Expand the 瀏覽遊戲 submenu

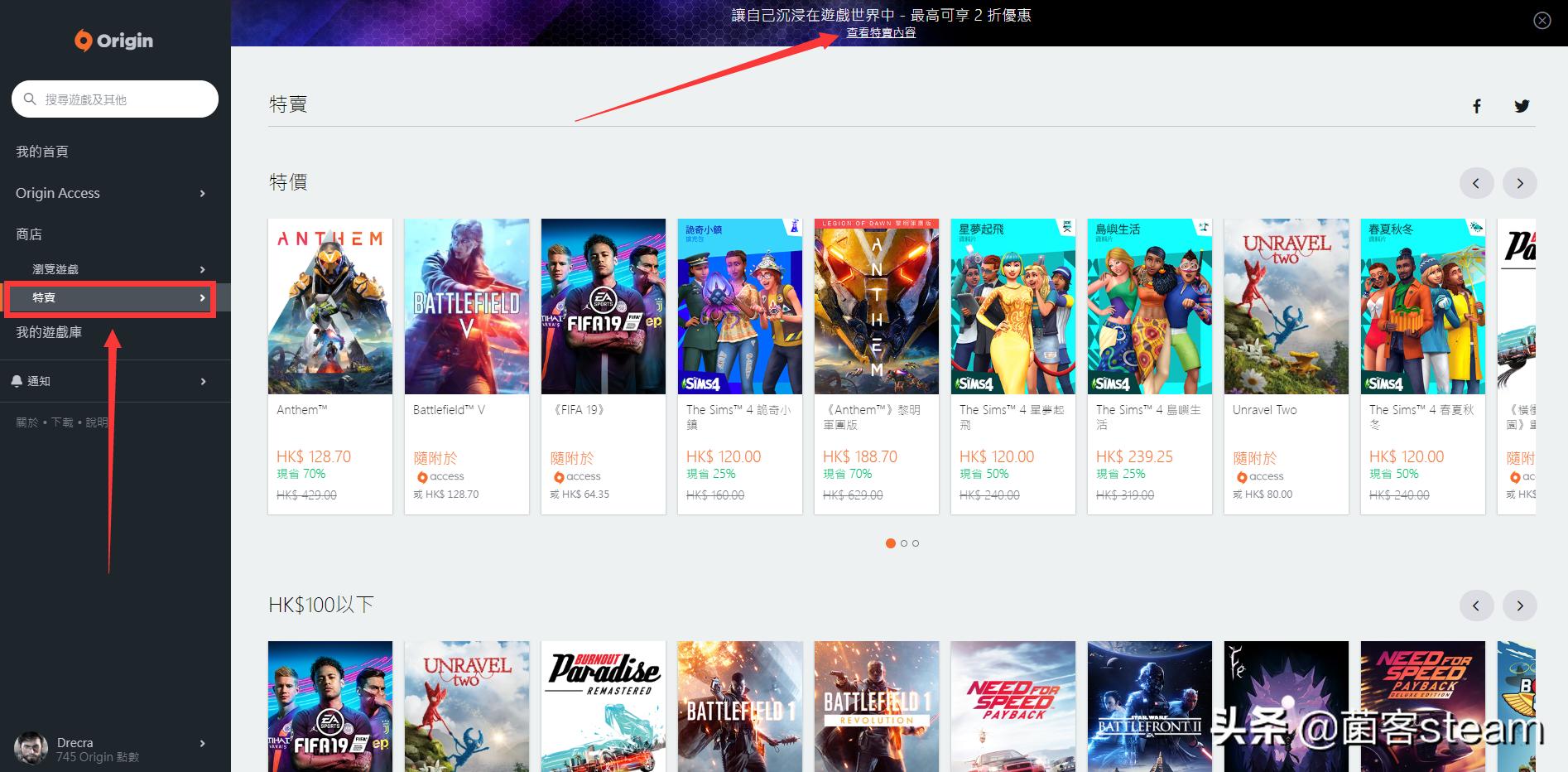pos(202,268)
